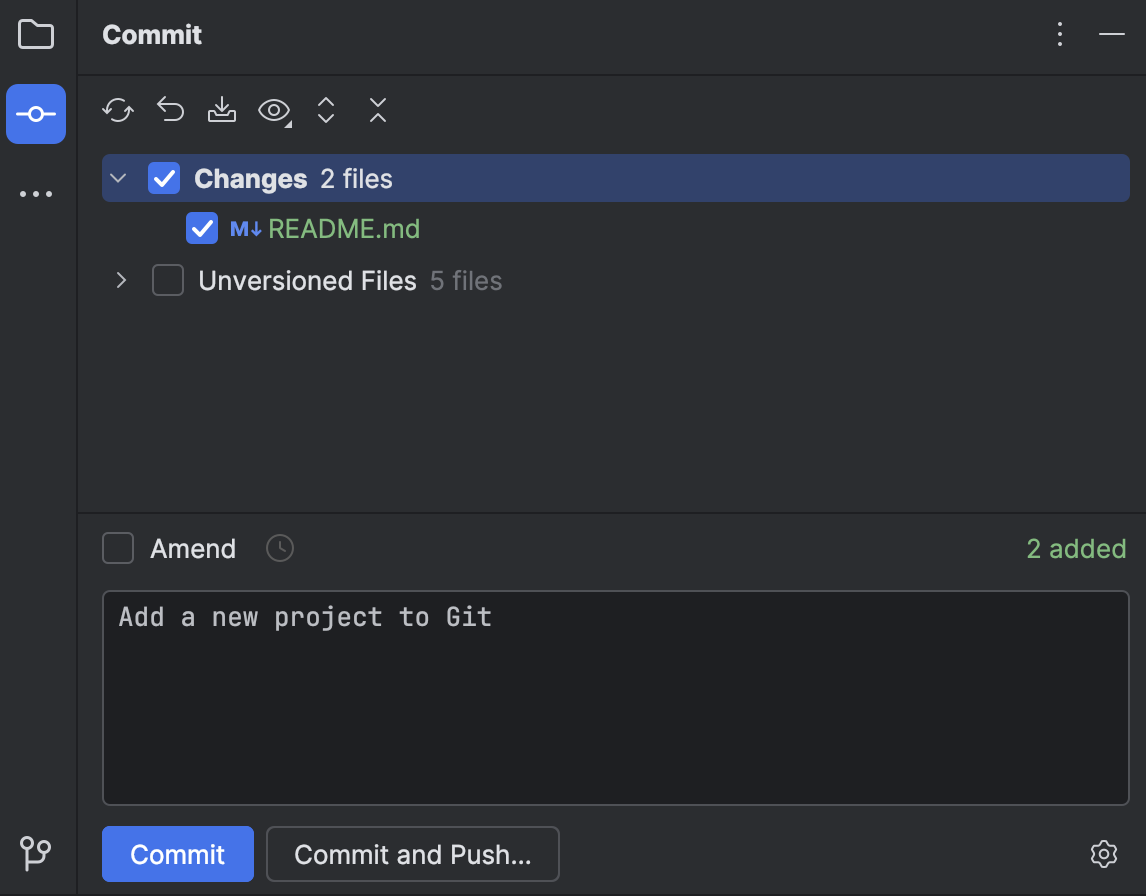
Task: Check the Unversioned Files group checkbox
Action: pyautogui.click(x=167, y=281)
